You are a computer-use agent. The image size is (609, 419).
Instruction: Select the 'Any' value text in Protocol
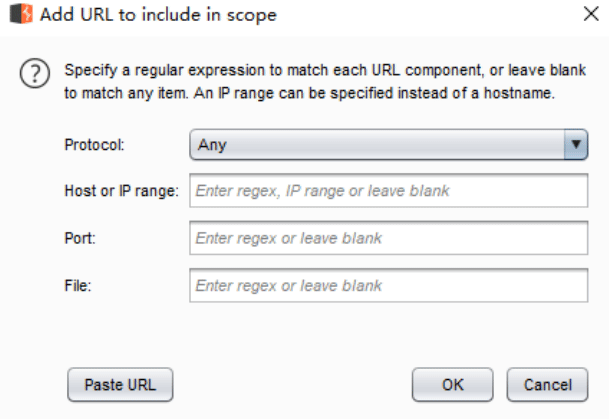pos(212,145)
